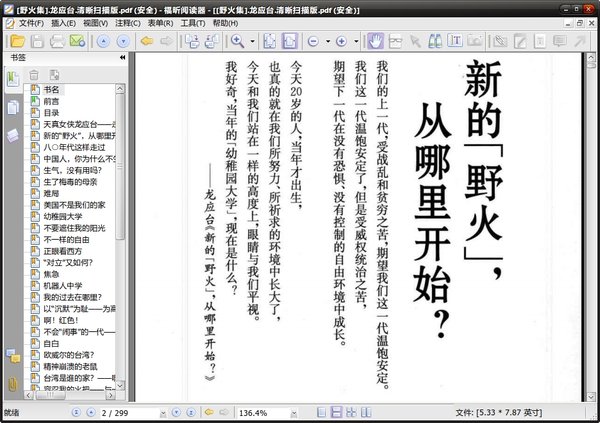Go to previous view with the status bar yellow arrow
Image resolution: width=600 pixels, height=423 pixels.
(x=209, y=412)
